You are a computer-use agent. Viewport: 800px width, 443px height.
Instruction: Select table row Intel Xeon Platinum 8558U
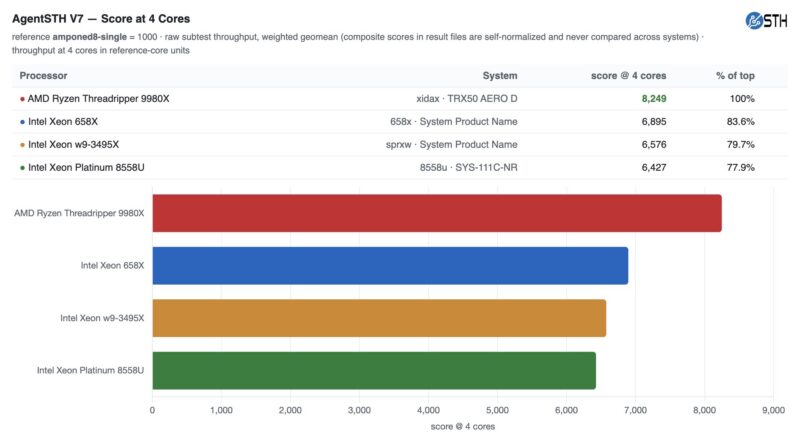[399, 167]
